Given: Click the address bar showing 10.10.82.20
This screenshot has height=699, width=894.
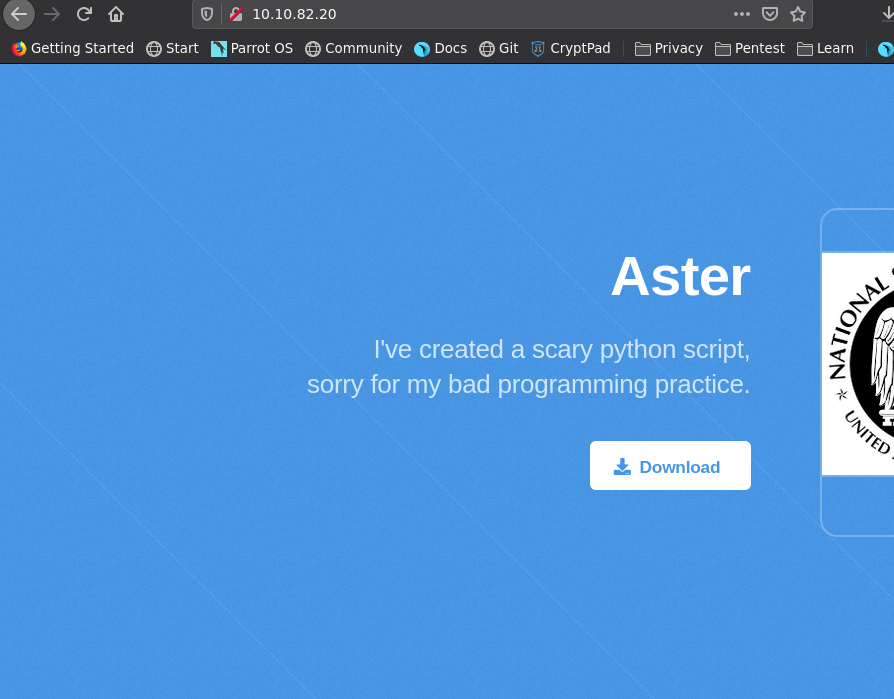Looking at the screenshot, I should coord(480,14).
